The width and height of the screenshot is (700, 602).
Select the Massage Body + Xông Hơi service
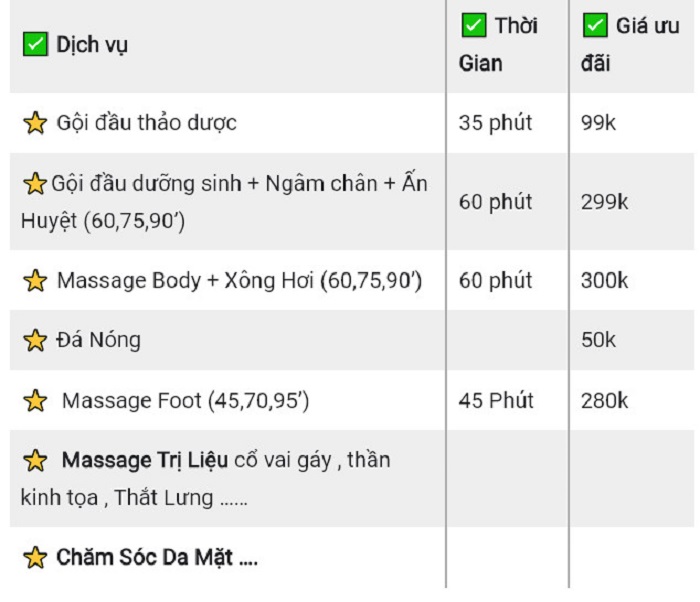(239, 281)
